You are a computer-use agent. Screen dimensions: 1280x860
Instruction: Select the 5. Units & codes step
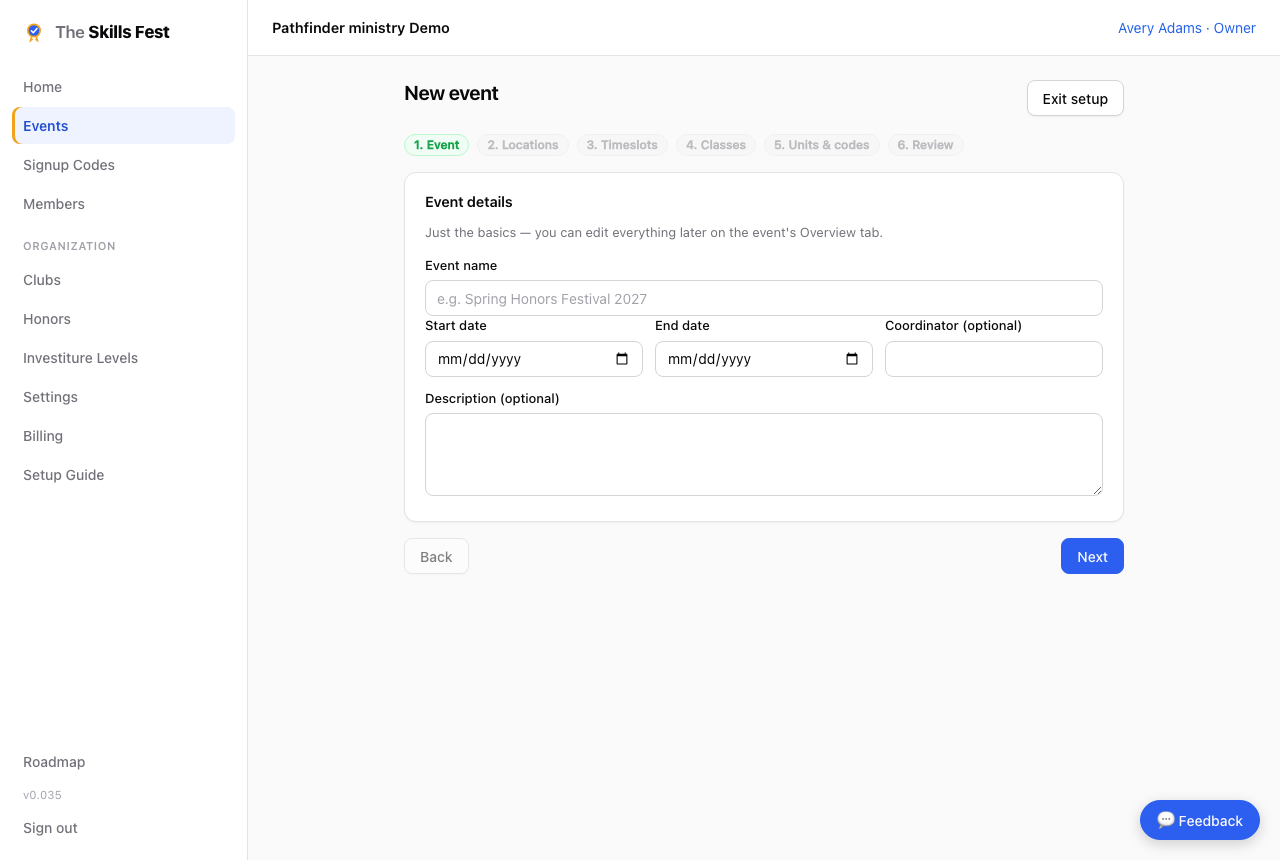822,145
